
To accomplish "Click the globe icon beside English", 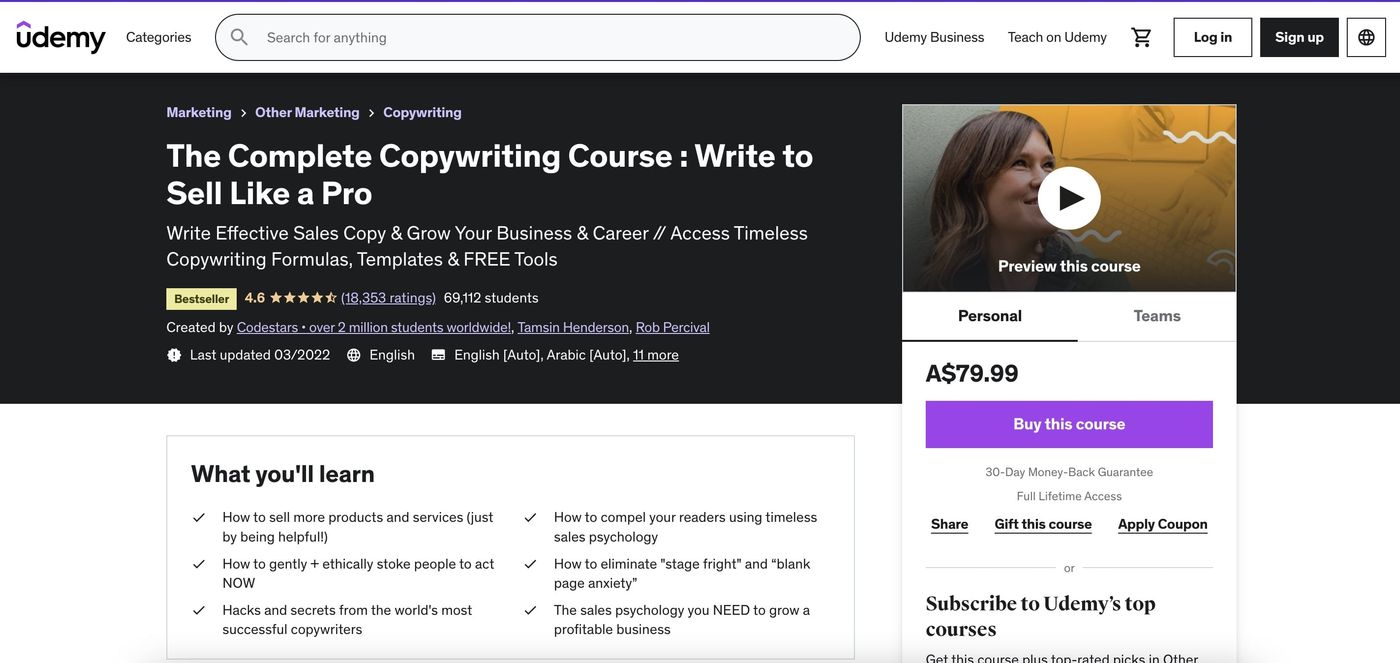I will click(354, 355).
